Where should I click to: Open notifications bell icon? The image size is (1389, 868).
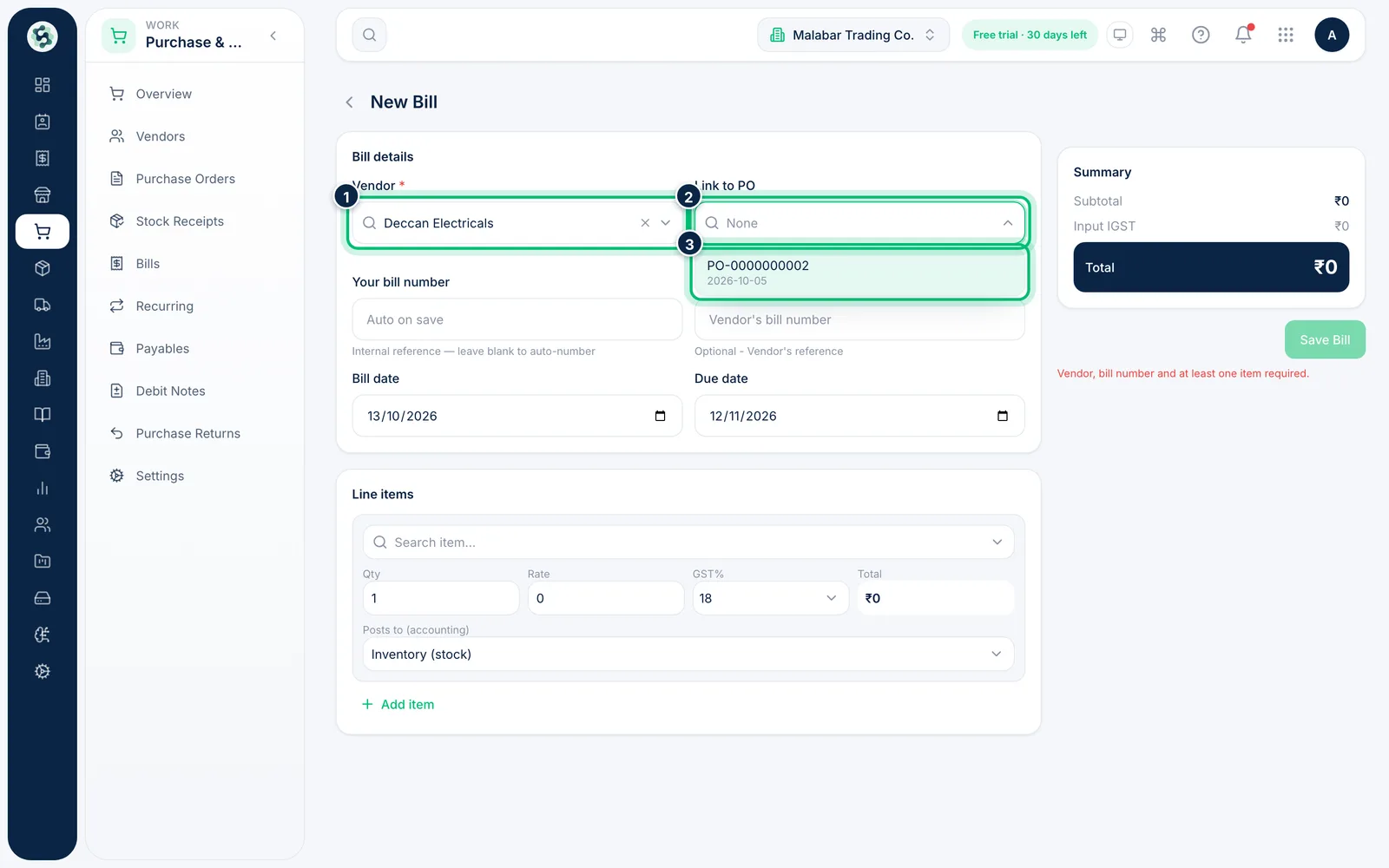pos(1243,35)
